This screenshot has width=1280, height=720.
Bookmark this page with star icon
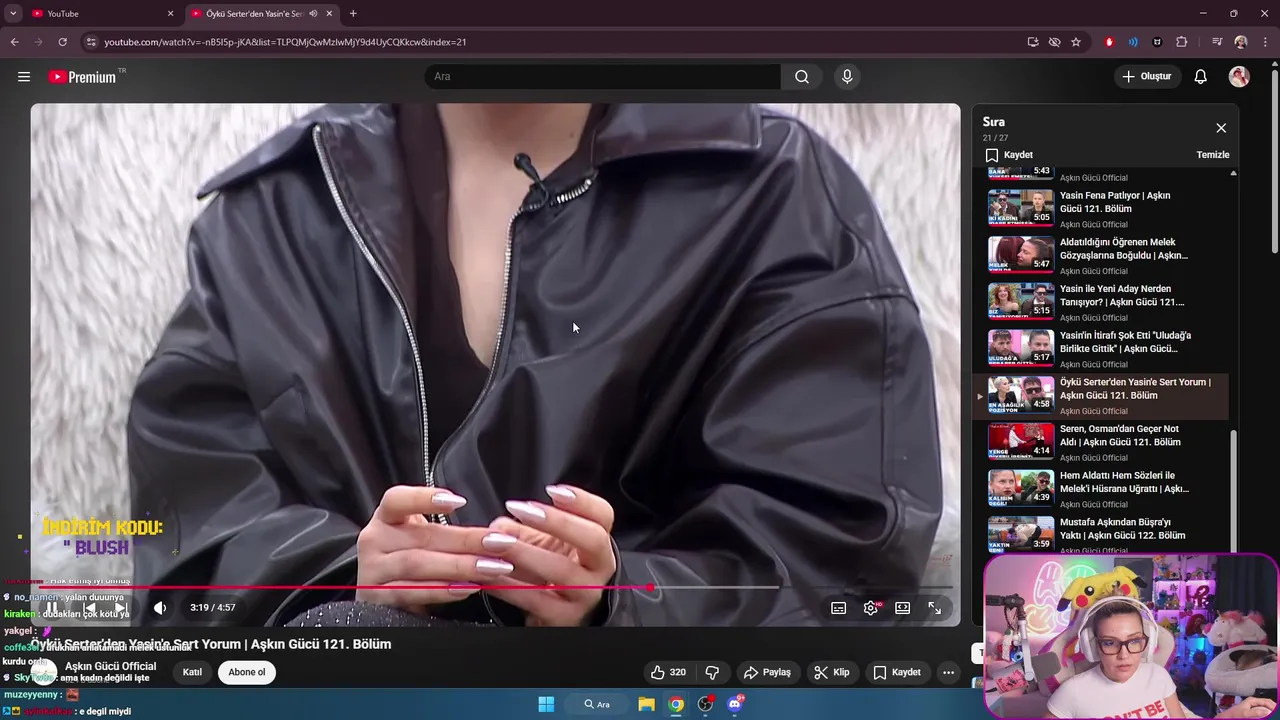pos(1076,42)
